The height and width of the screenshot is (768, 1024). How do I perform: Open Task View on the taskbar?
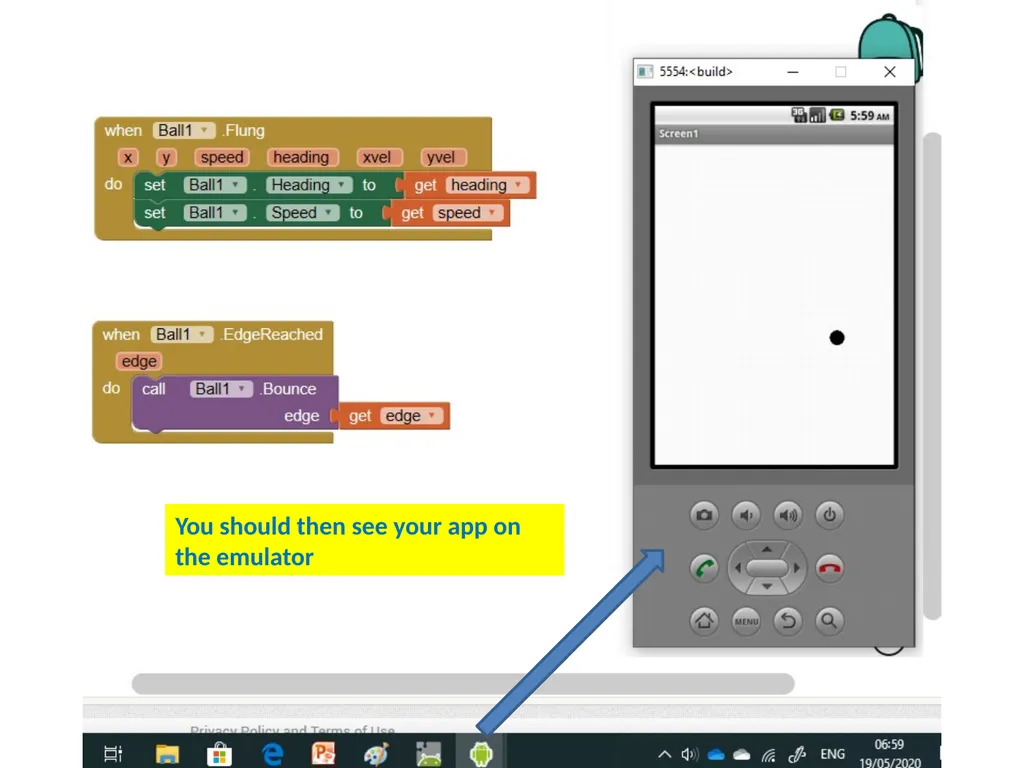coord(113,754)
